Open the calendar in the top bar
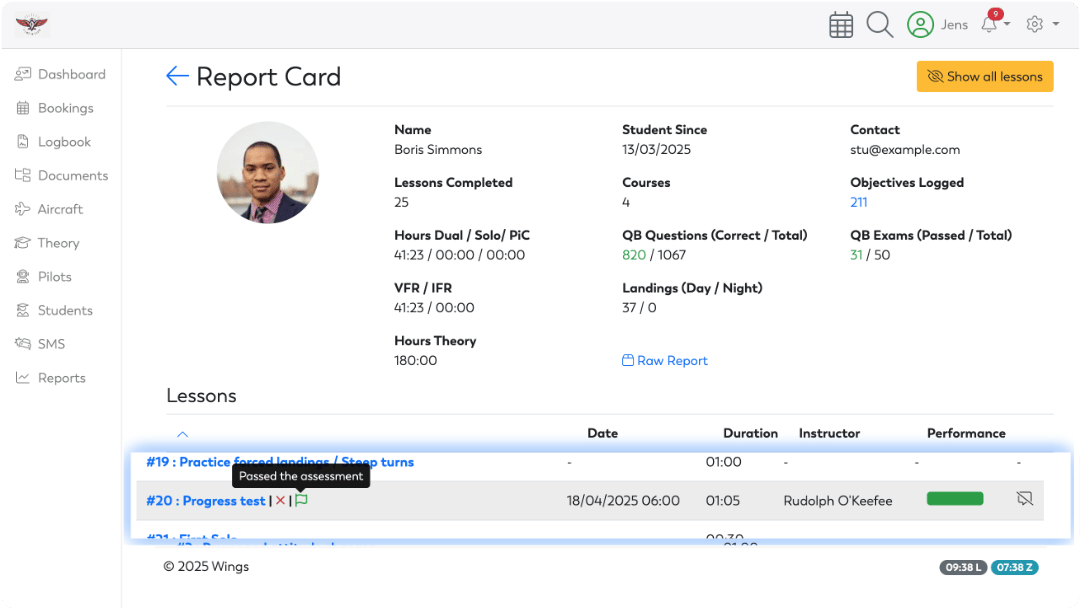1080x608 pixels. [841, 23]
